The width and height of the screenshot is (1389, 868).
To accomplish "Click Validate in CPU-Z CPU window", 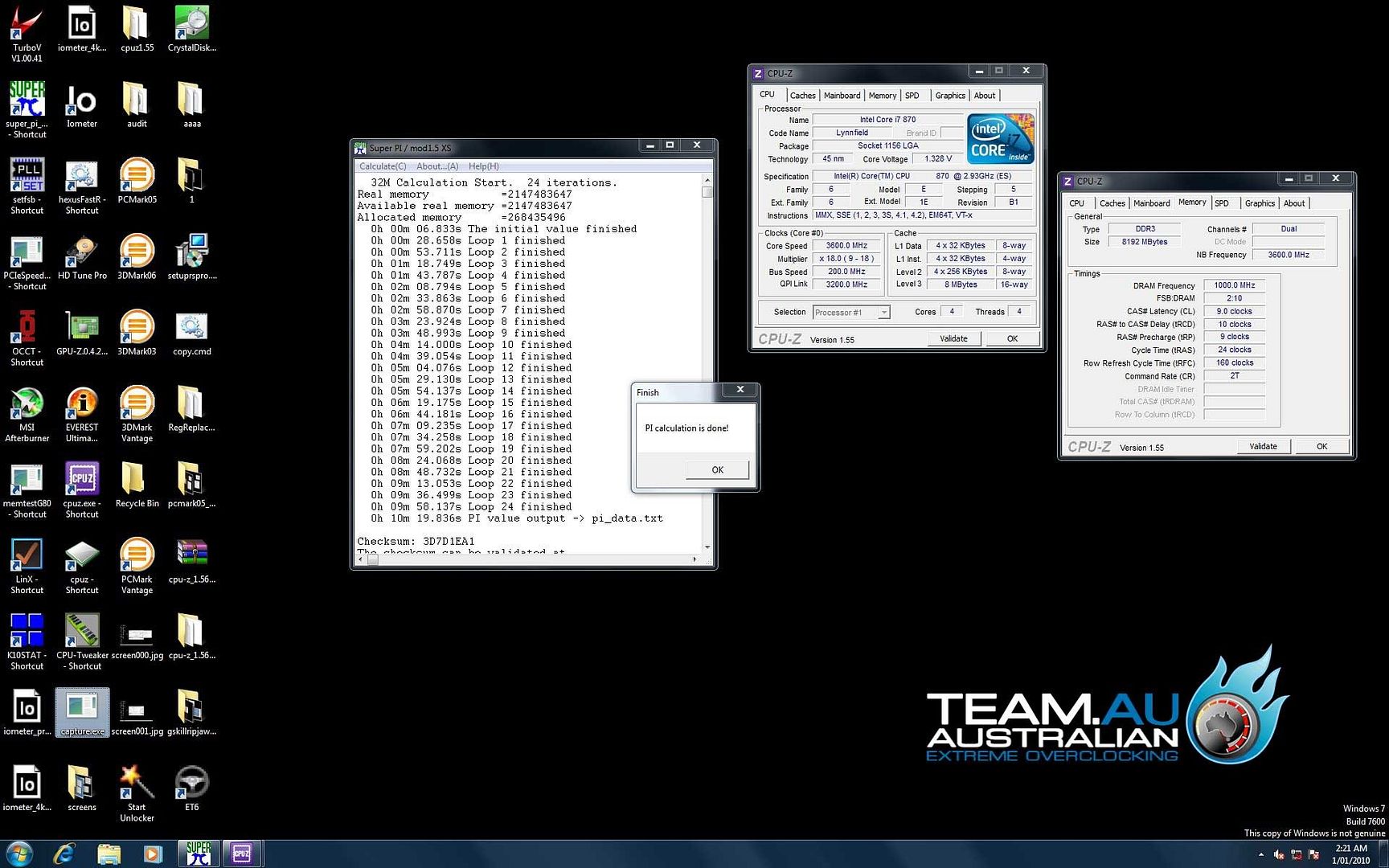I will pyautogui.click(x=953, y=338).
